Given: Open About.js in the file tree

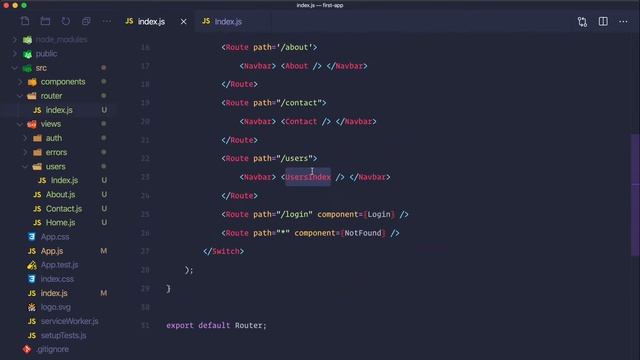Looking at the screenshot, I should (x=60, y=195).
